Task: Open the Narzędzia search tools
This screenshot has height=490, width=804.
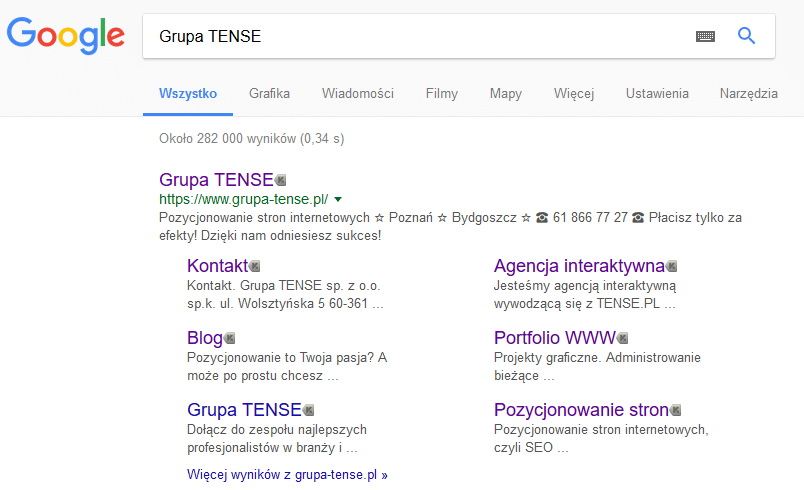Action: 749,94
